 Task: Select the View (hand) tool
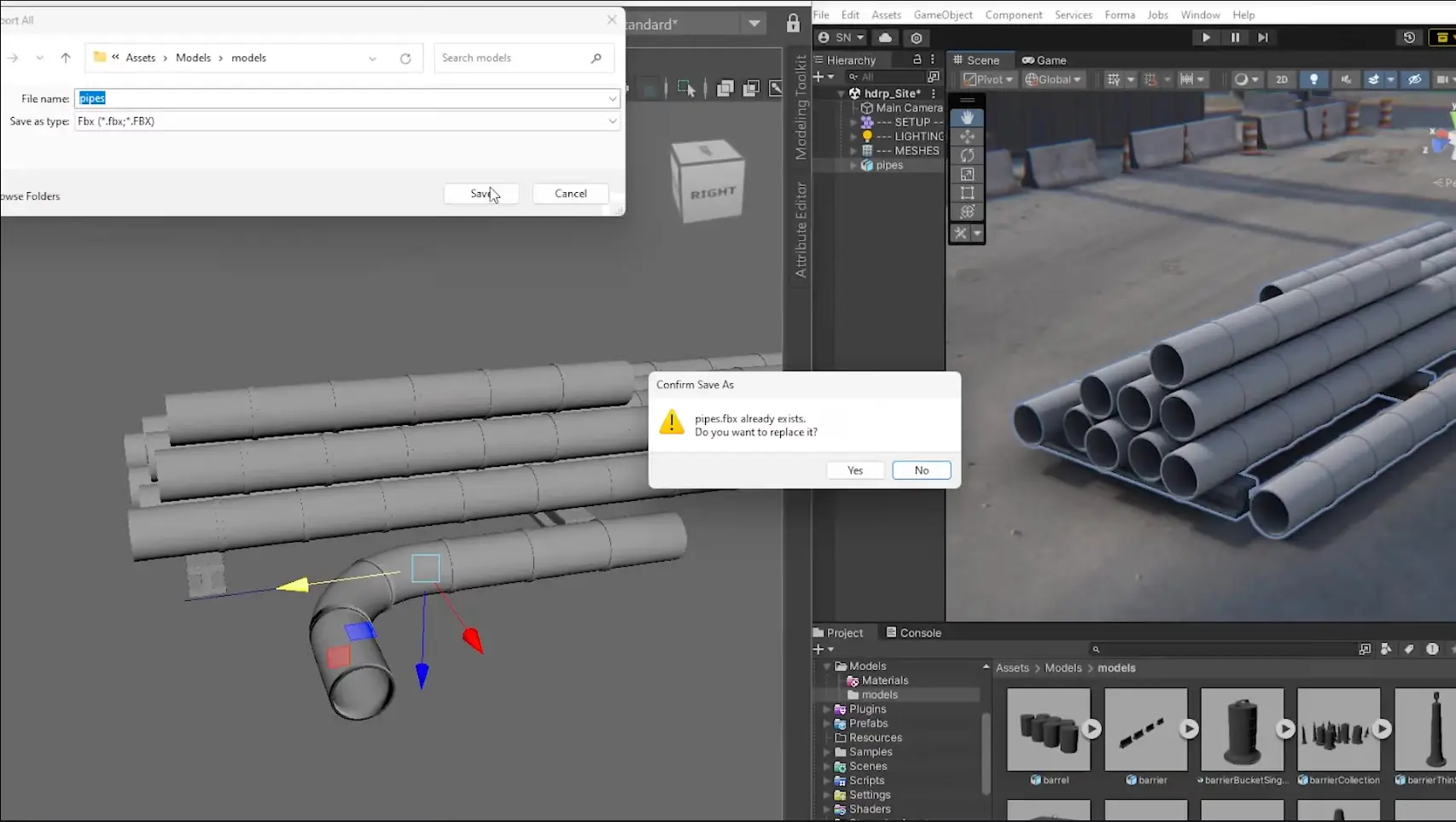click(x=967, y=117)
